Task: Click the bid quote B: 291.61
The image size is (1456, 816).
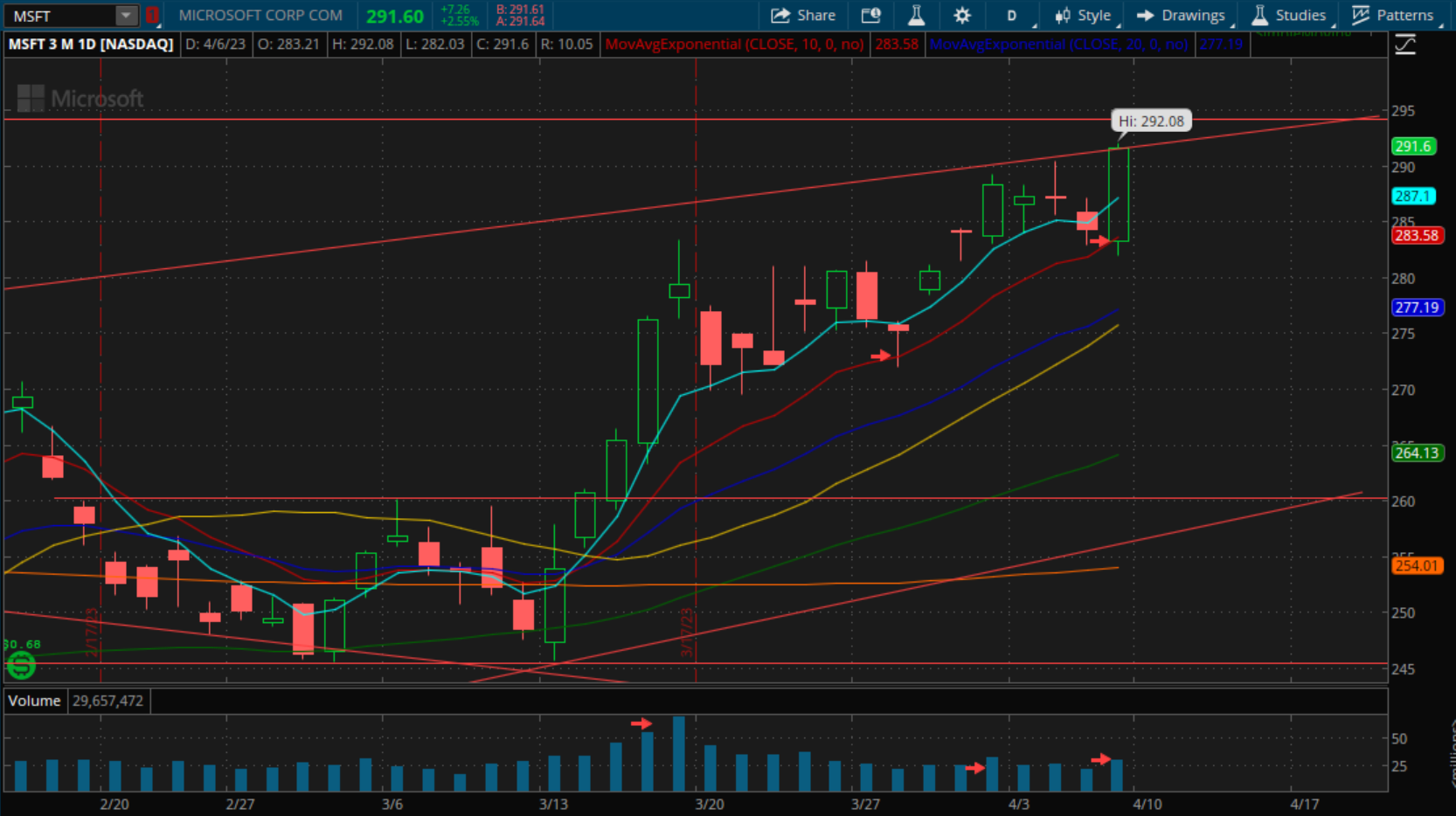Action: coord(520,10)
